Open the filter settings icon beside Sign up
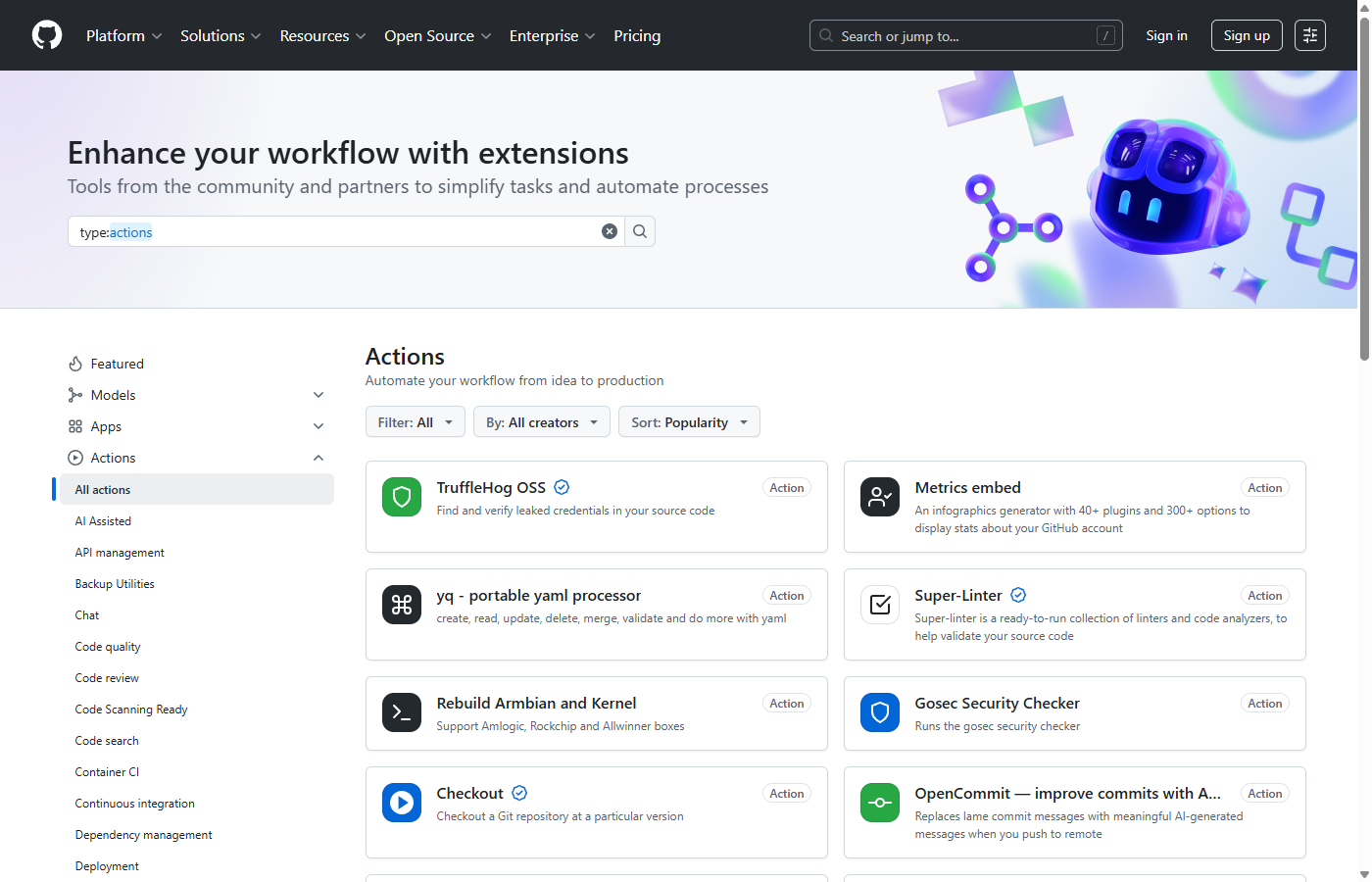1372x882 pixels. [x=1309, y=34]
